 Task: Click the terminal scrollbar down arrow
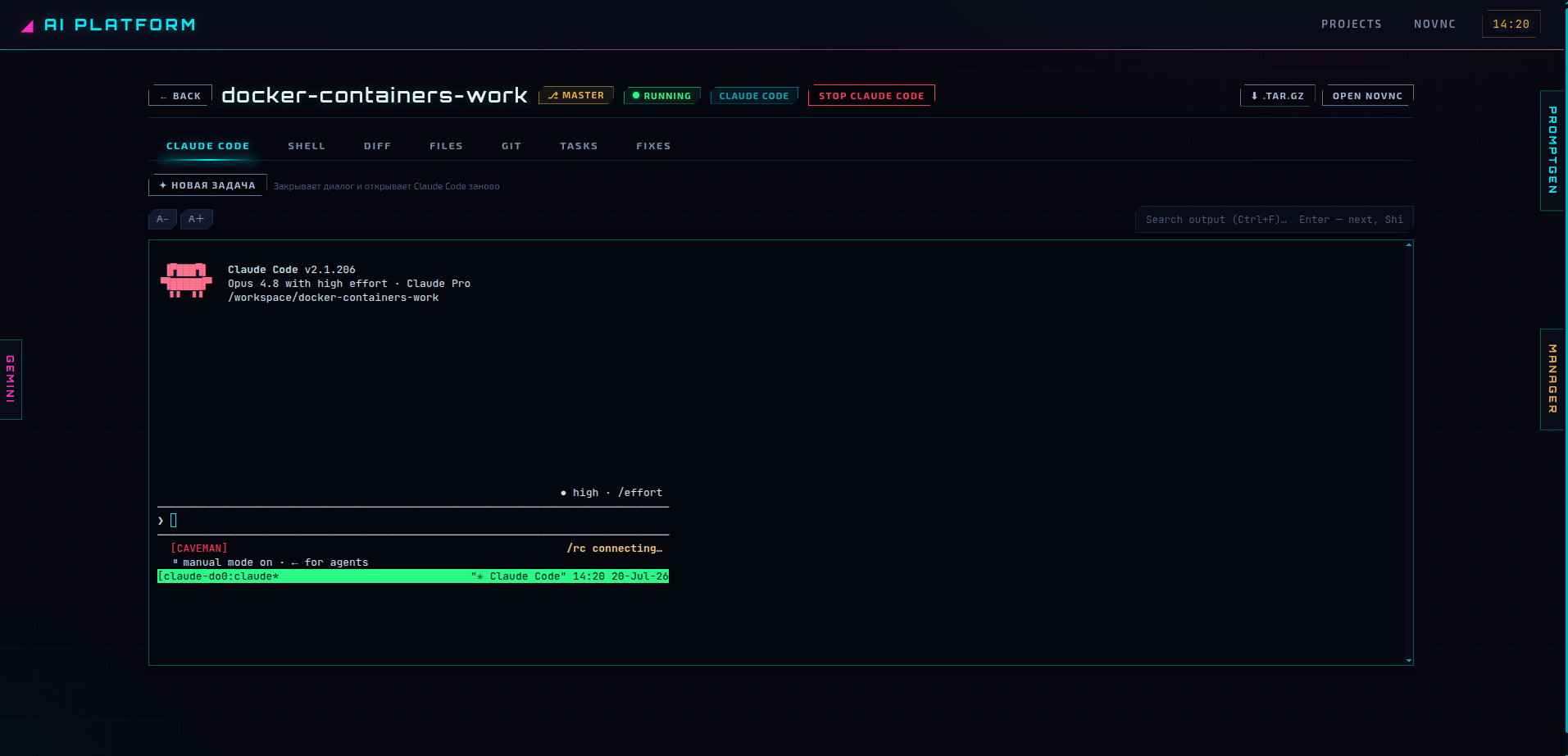1409,660
